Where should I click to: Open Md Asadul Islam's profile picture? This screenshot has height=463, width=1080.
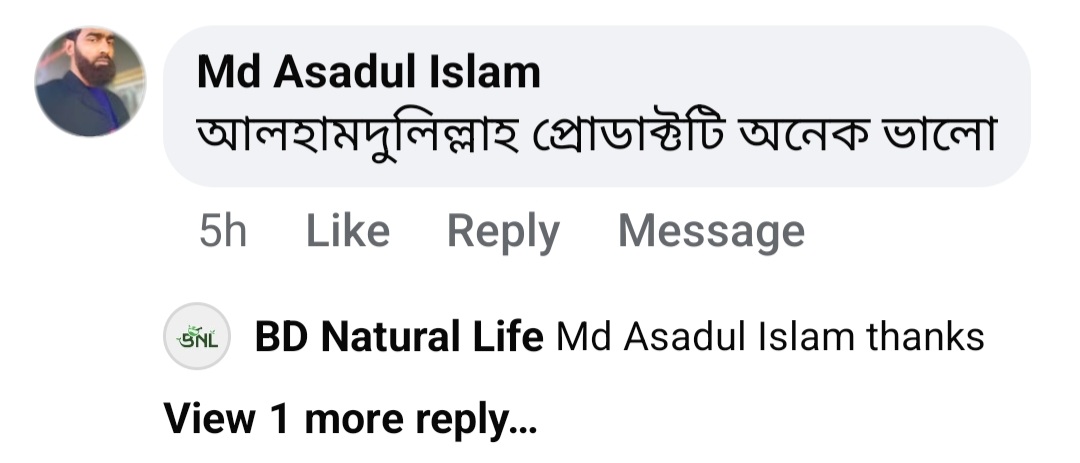pyautogui.click(x=91, y=81)
